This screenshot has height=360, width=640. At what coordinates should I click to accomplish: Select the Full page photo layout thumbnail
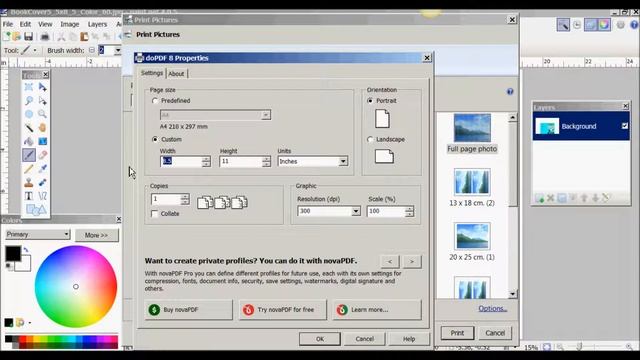point(472,133)
